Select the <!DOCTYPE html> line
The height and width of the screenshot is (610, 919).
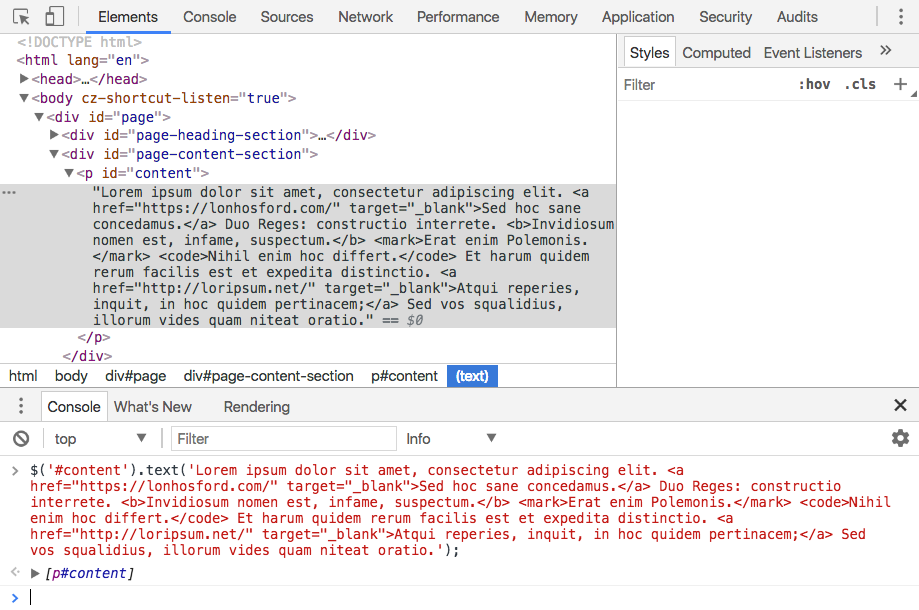point(79,42)
